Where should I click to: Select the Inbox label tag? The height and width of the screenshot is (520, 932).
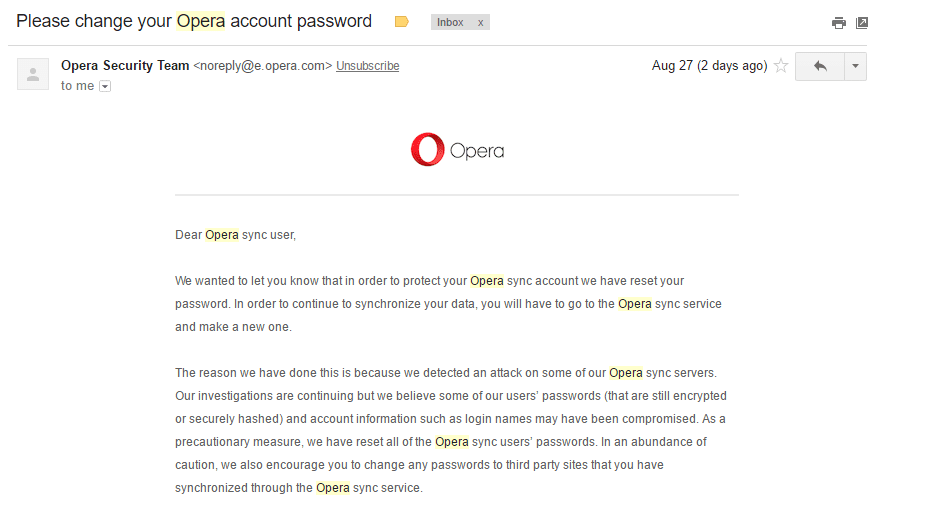450,23
